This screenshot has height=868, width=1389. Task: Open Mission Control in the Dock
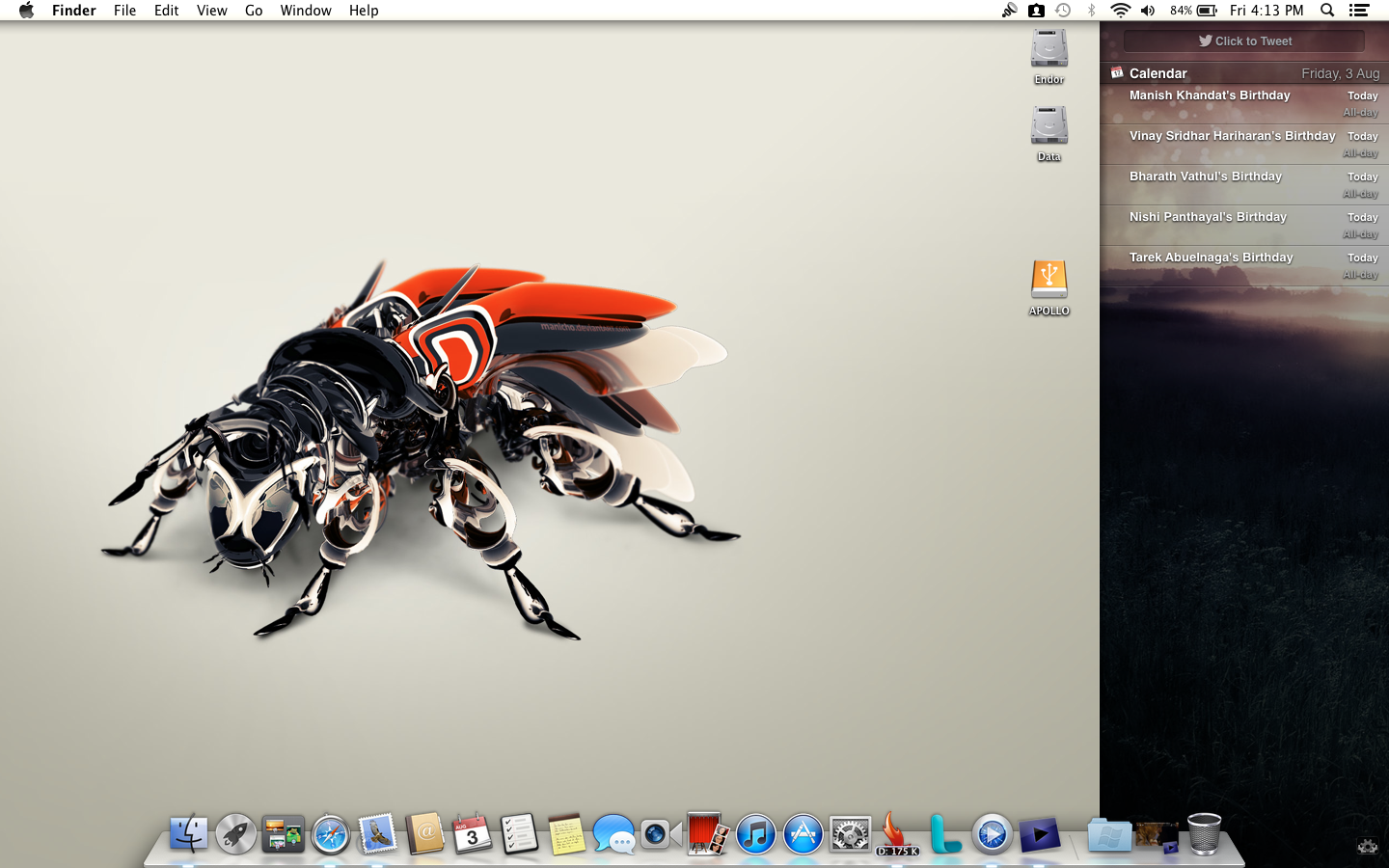pos(284,834)
